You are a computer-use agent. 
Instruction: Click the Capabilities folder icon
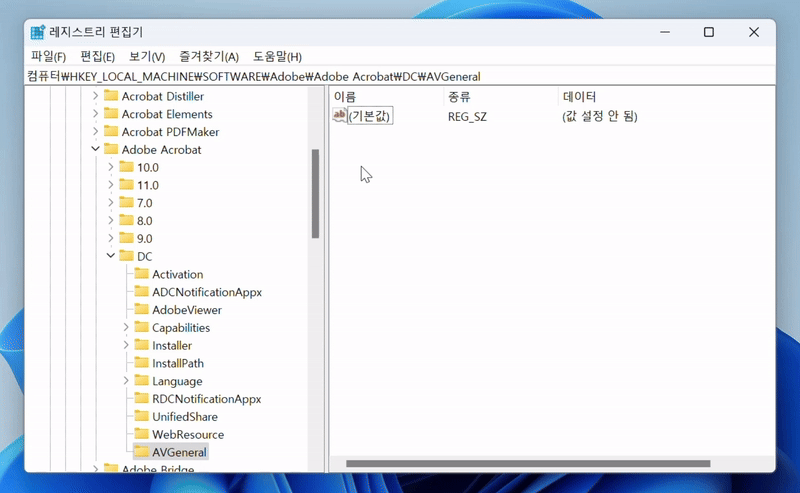point(141,327)
